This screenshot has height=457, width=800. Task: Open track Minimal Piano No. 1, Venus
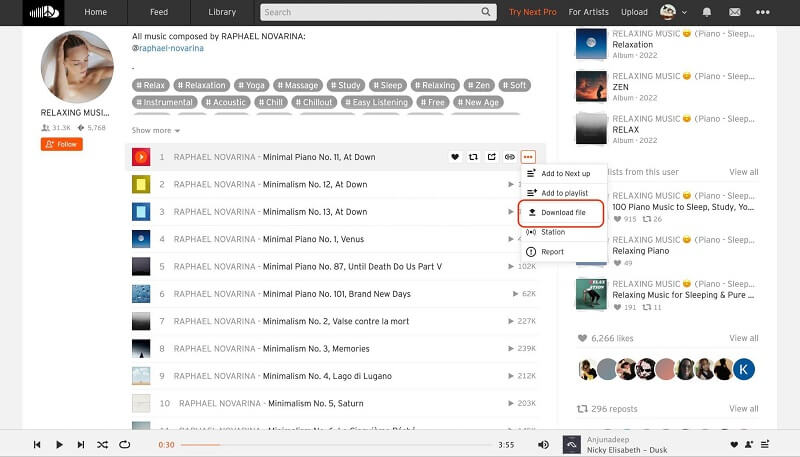313,239
